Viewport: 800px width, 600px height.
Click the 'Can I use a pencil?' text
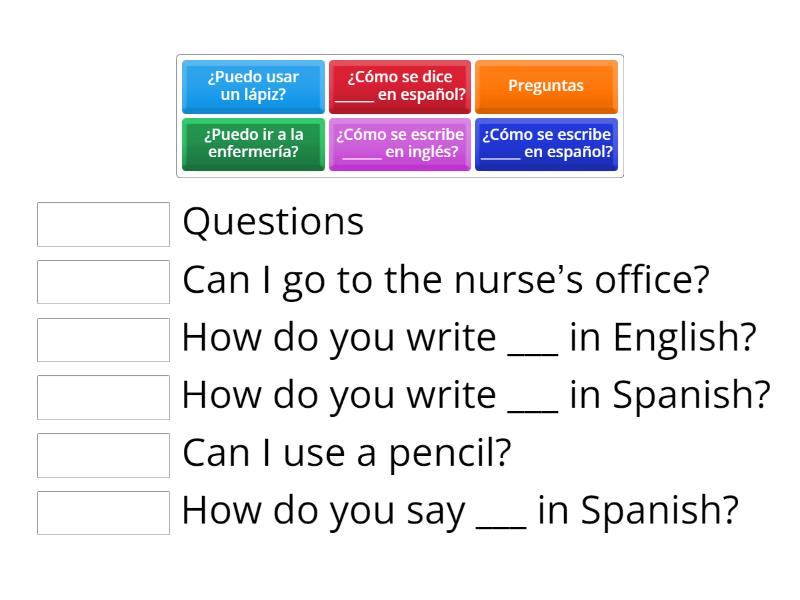point(346,454)
